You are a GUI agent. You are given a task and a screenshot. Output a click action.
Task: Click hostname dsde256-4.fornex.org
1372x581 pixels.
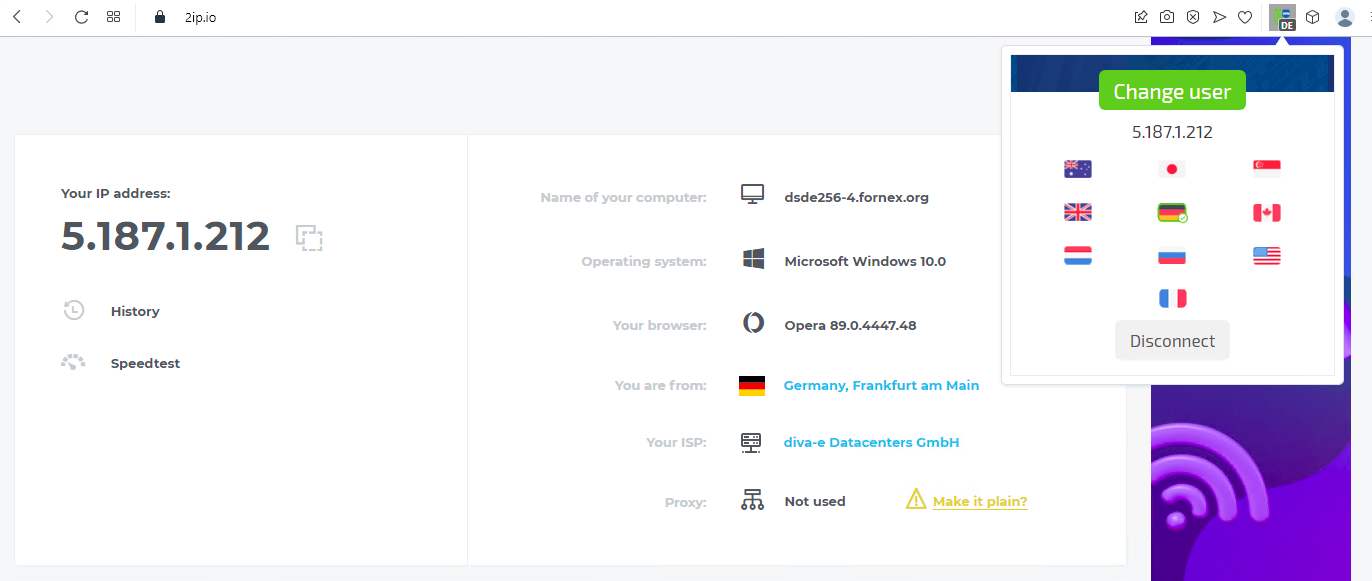point(857,198)
